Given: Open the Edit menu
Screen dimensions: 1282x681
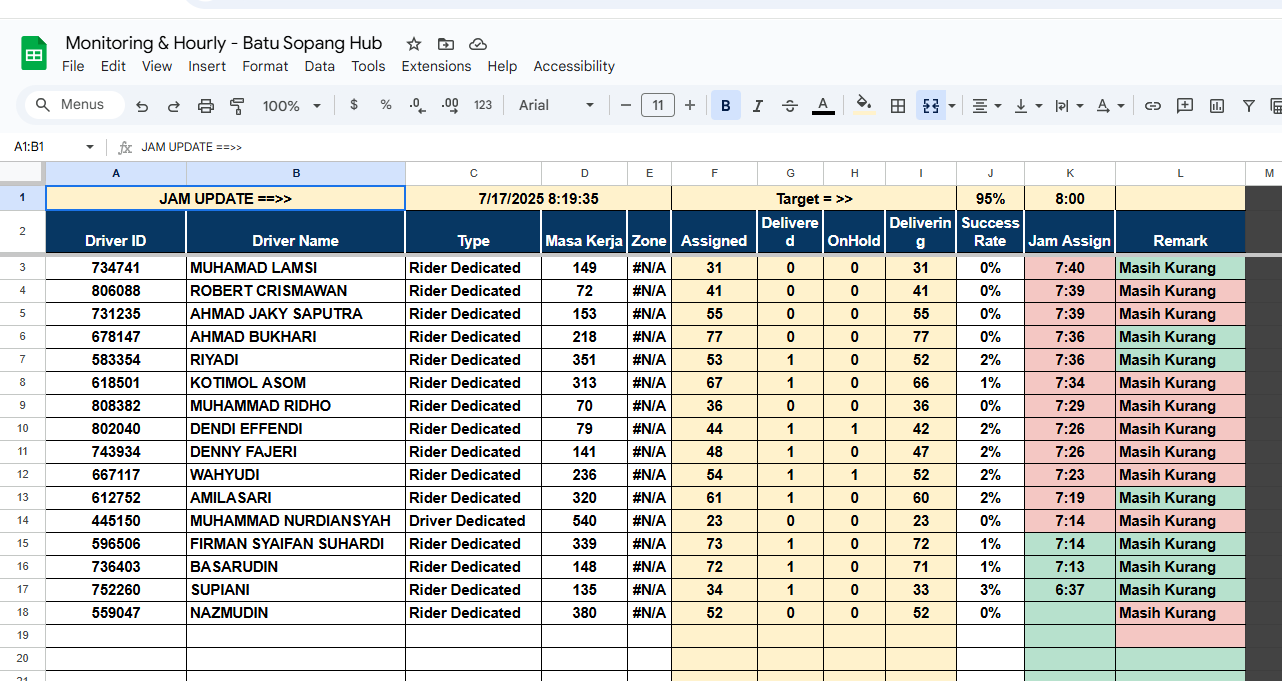Looking at the screenshot, I should (x=113, y=66).
